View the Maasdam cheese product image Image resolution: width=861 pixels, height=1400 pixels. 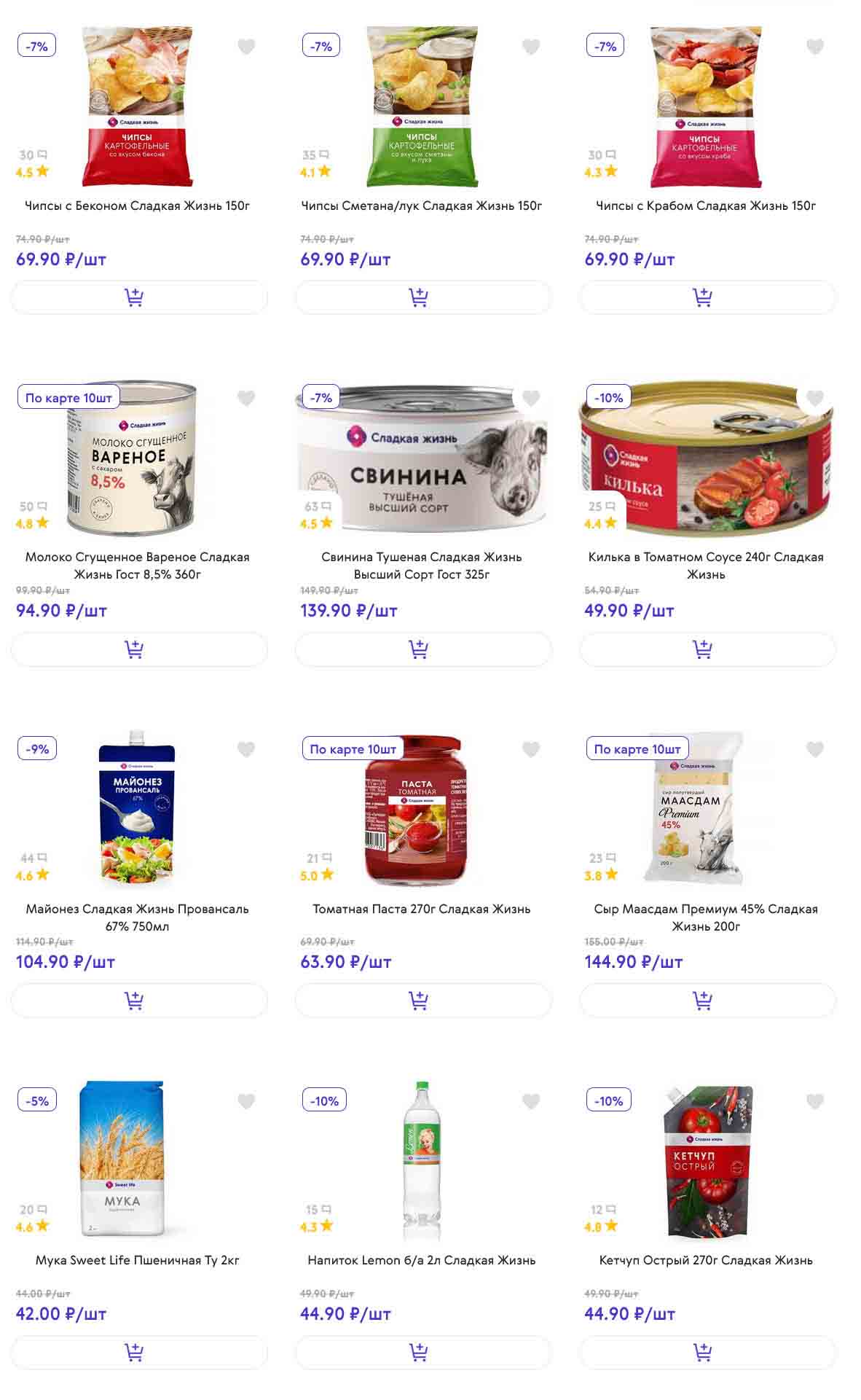[692, 809]
